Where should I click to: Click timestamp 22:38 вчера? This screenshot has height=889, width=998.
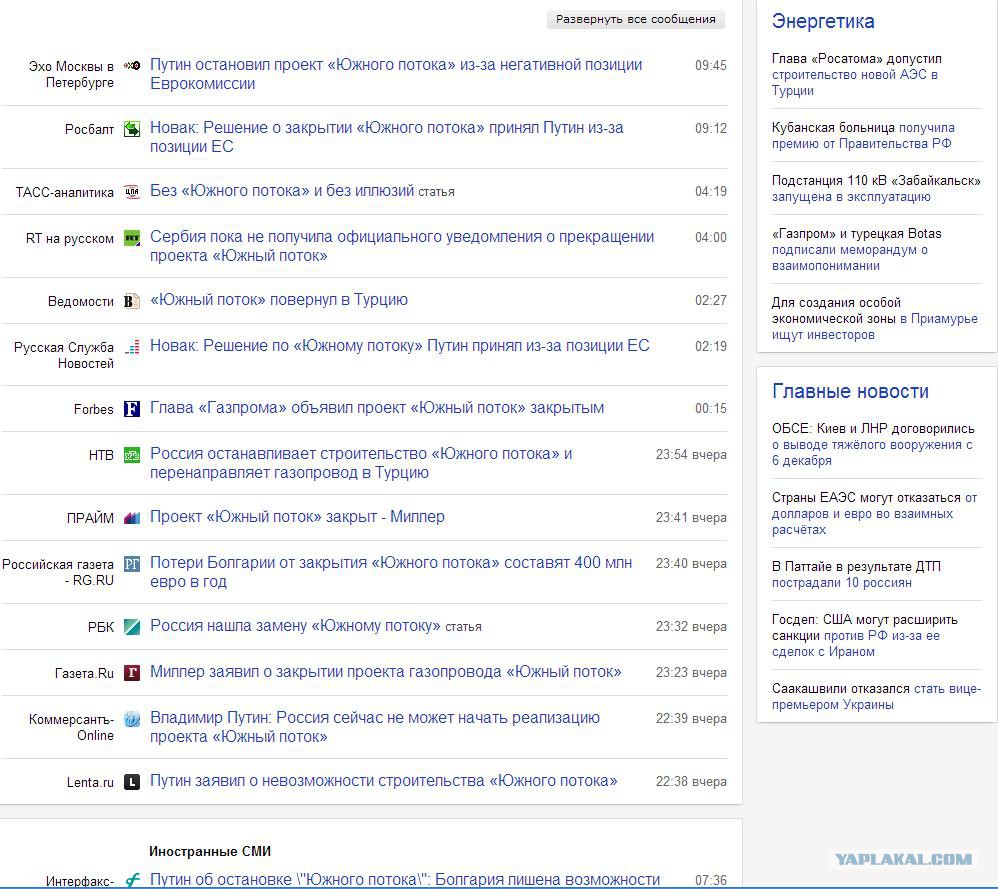coord(691,781)
